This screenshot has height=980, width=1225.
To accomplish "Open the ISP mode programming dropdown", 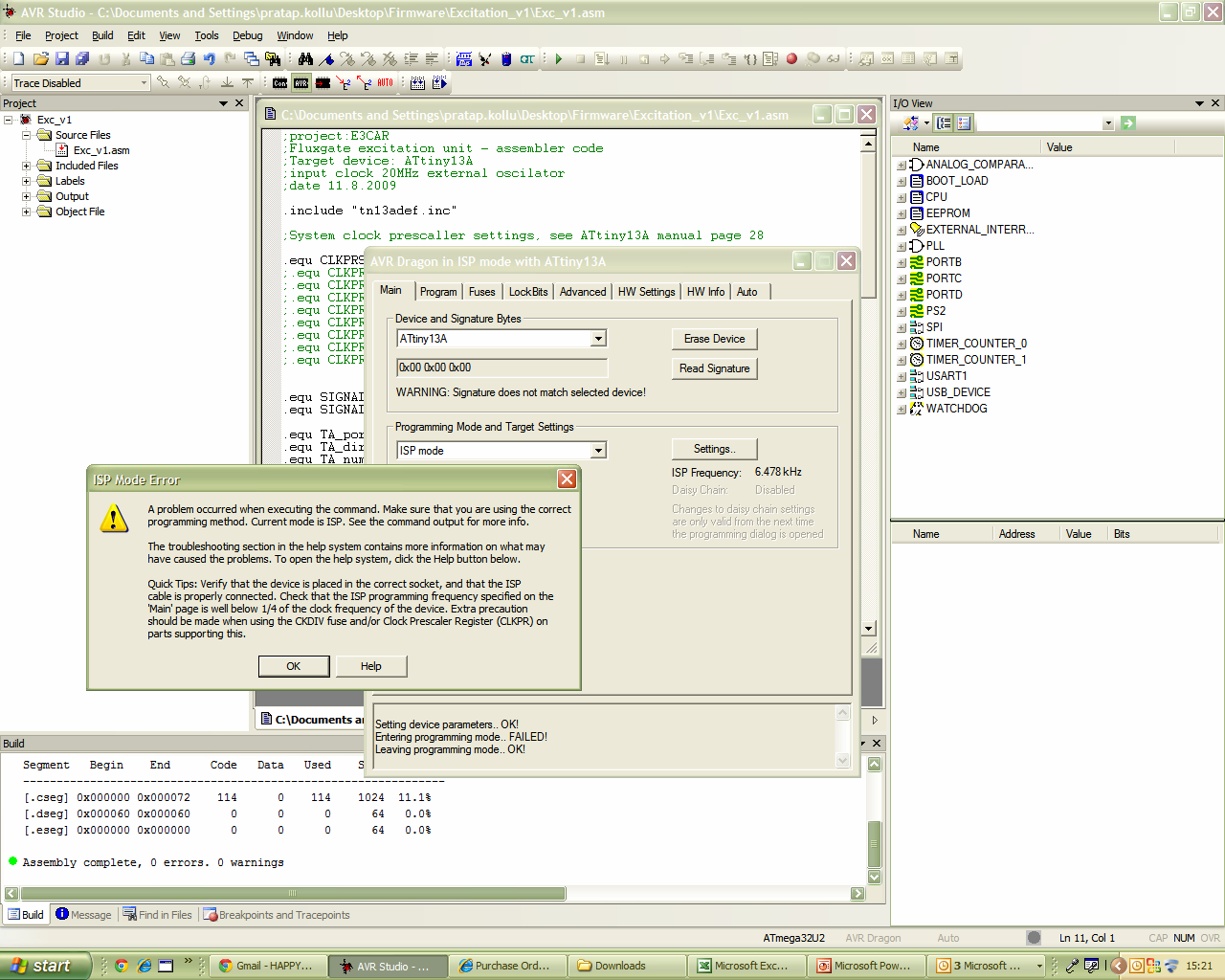I will [598, 451].
